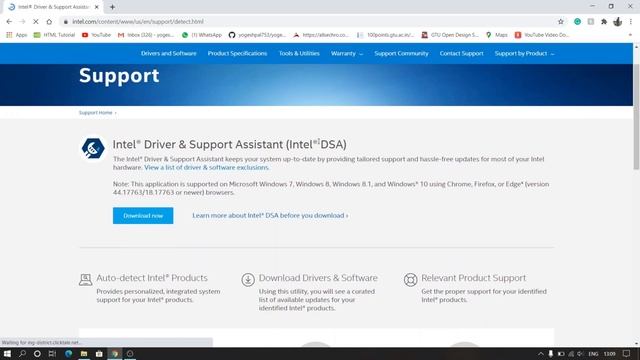
Task: Open the Windows Start menu
Action: coord(7,354)
